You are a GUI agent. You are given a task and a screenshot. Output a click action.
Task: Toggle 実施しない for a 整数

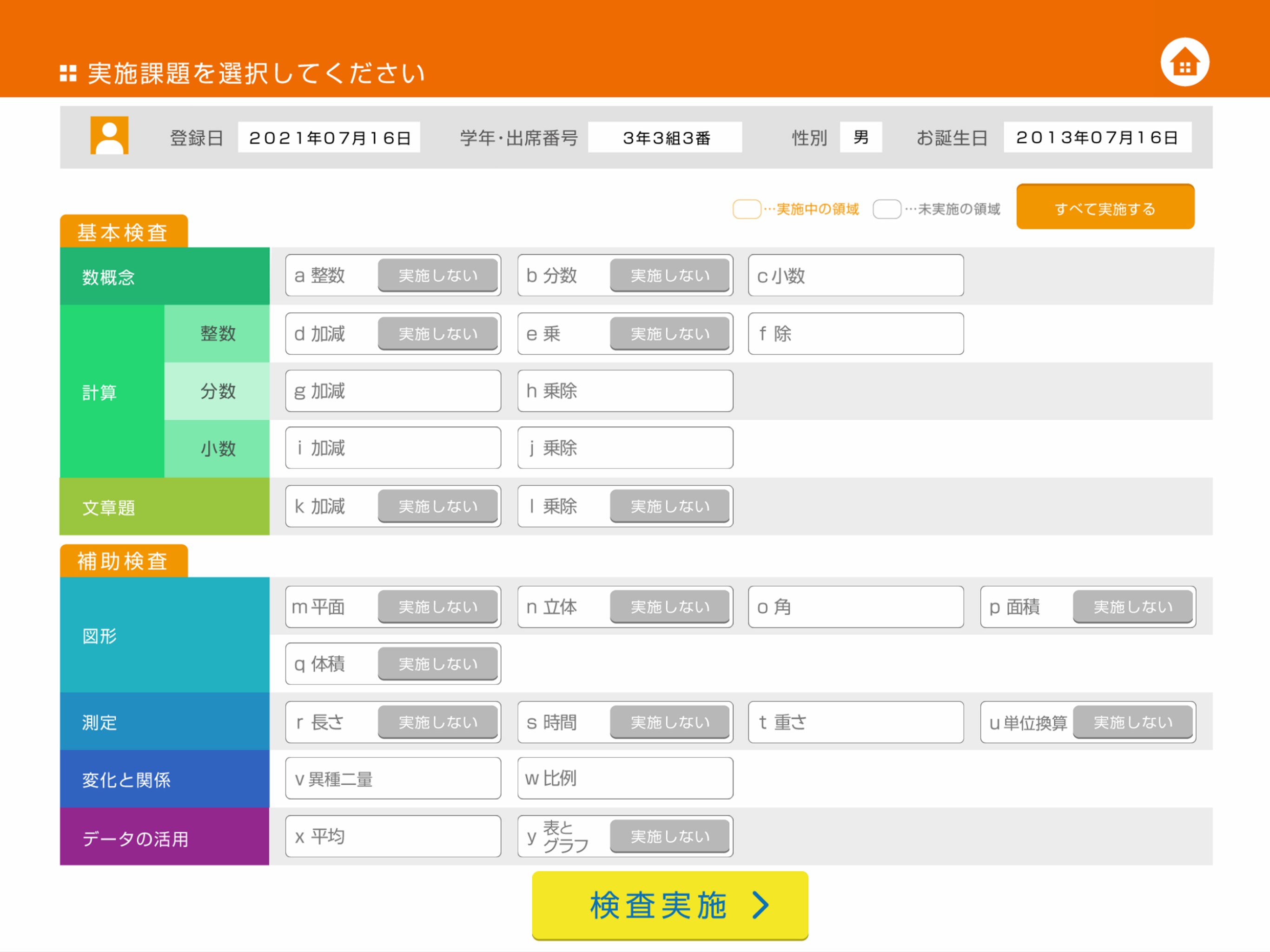437,276
